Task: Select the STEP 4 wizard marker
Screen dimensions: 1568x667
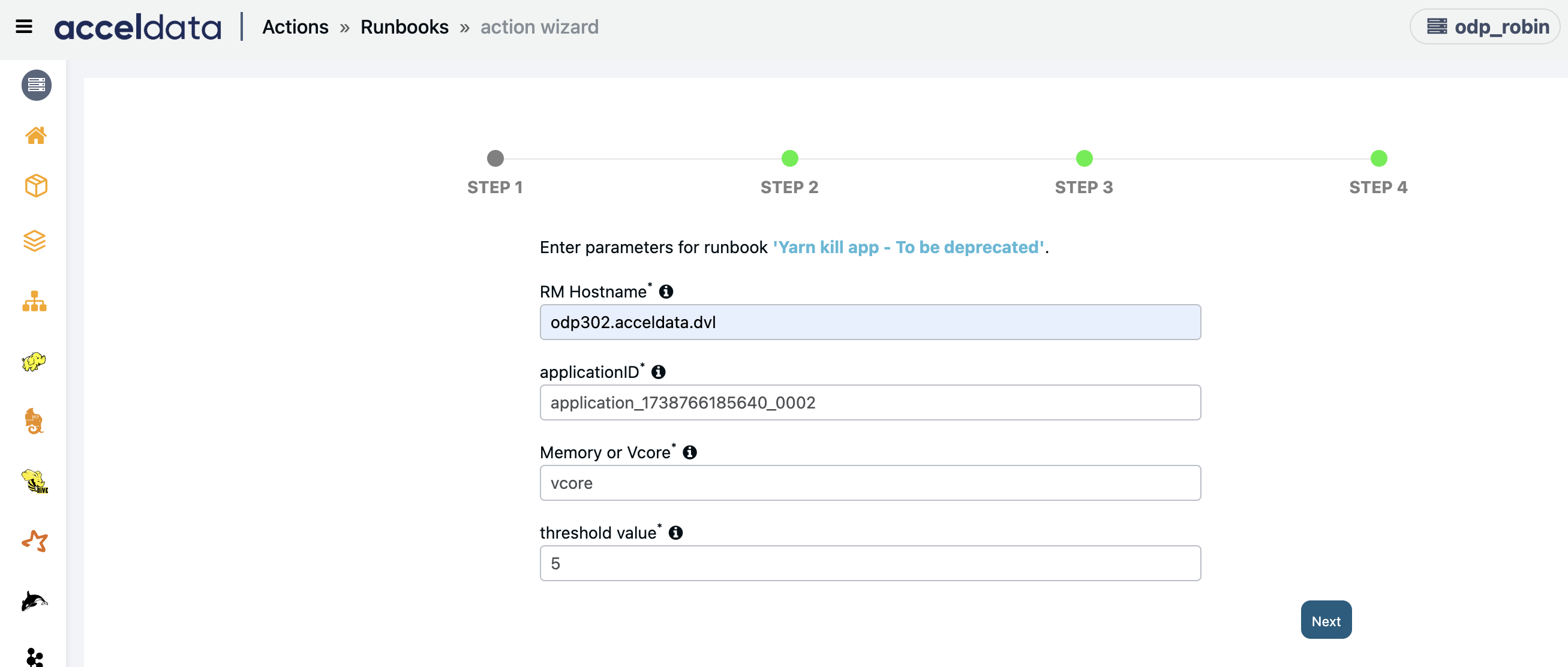Action: [1378, 159]
